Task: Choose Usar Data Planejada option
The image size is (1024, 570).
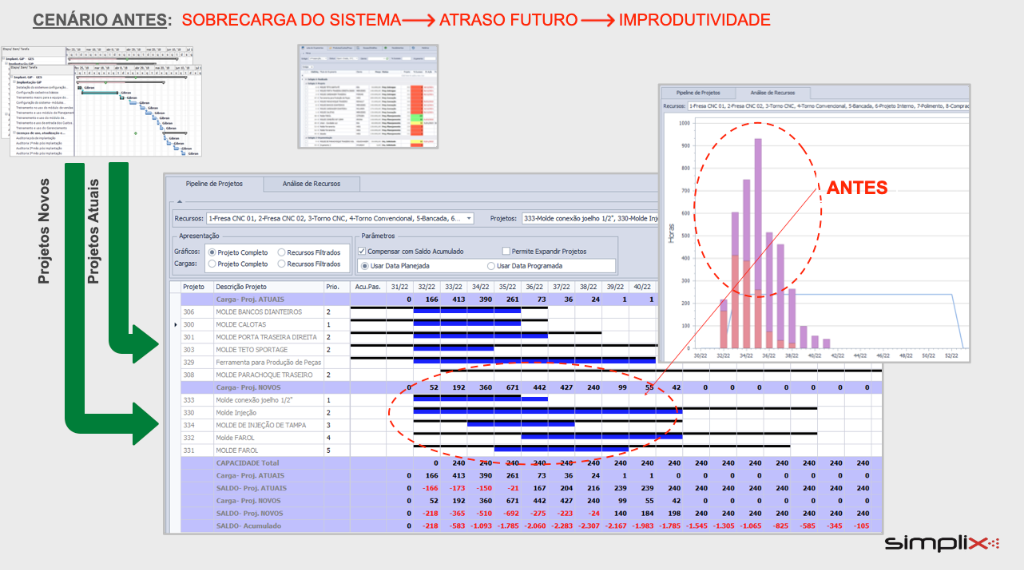Action: coord(364,266)
